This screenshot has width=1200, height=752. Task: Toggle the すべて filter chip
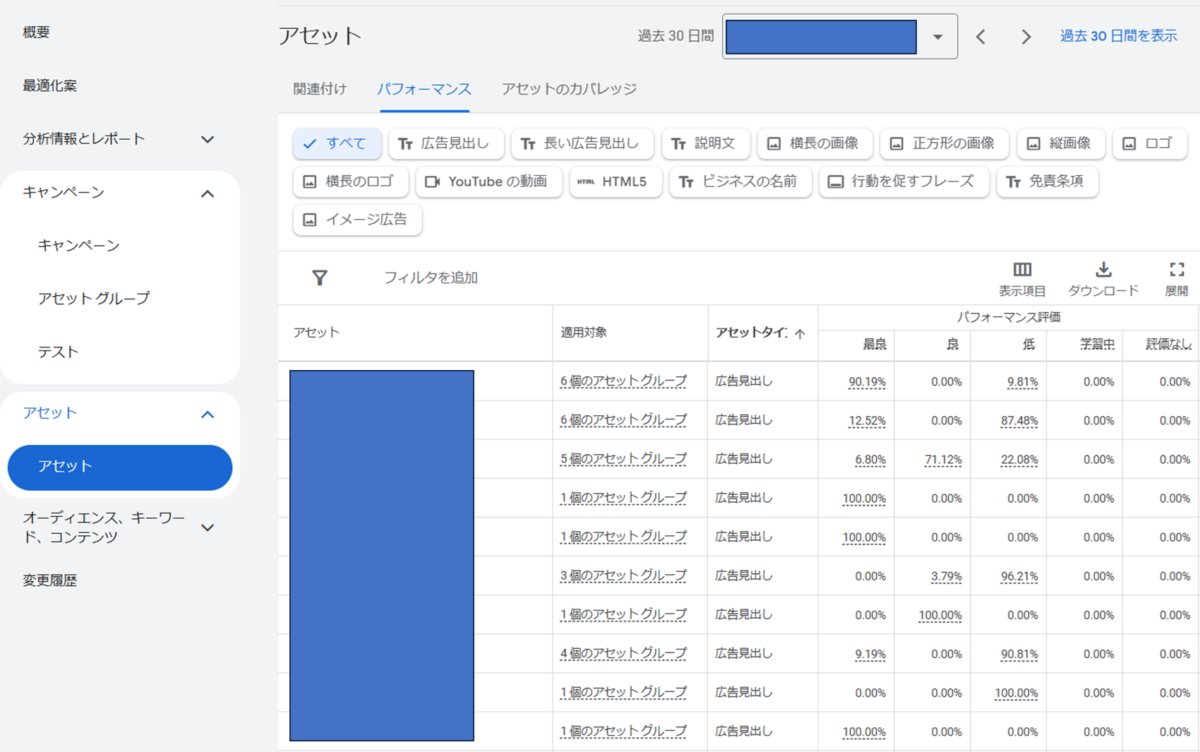(335, 144)
